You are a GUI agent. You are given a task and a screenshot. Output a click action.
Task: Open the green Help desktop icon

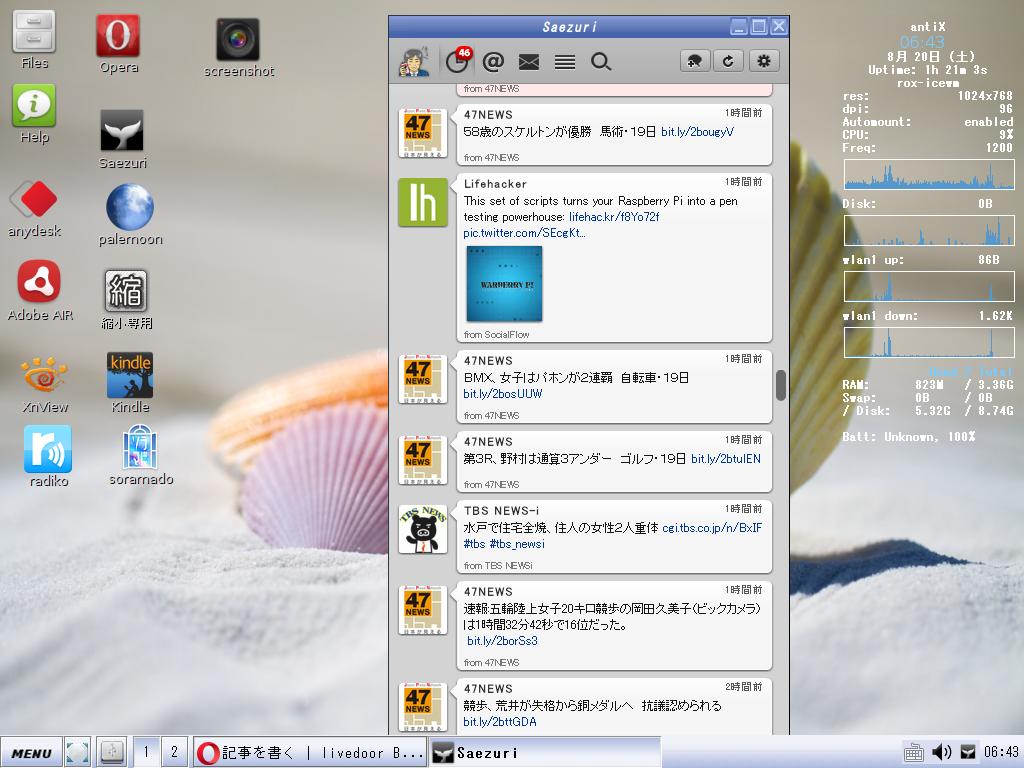[x=34, y=105]
